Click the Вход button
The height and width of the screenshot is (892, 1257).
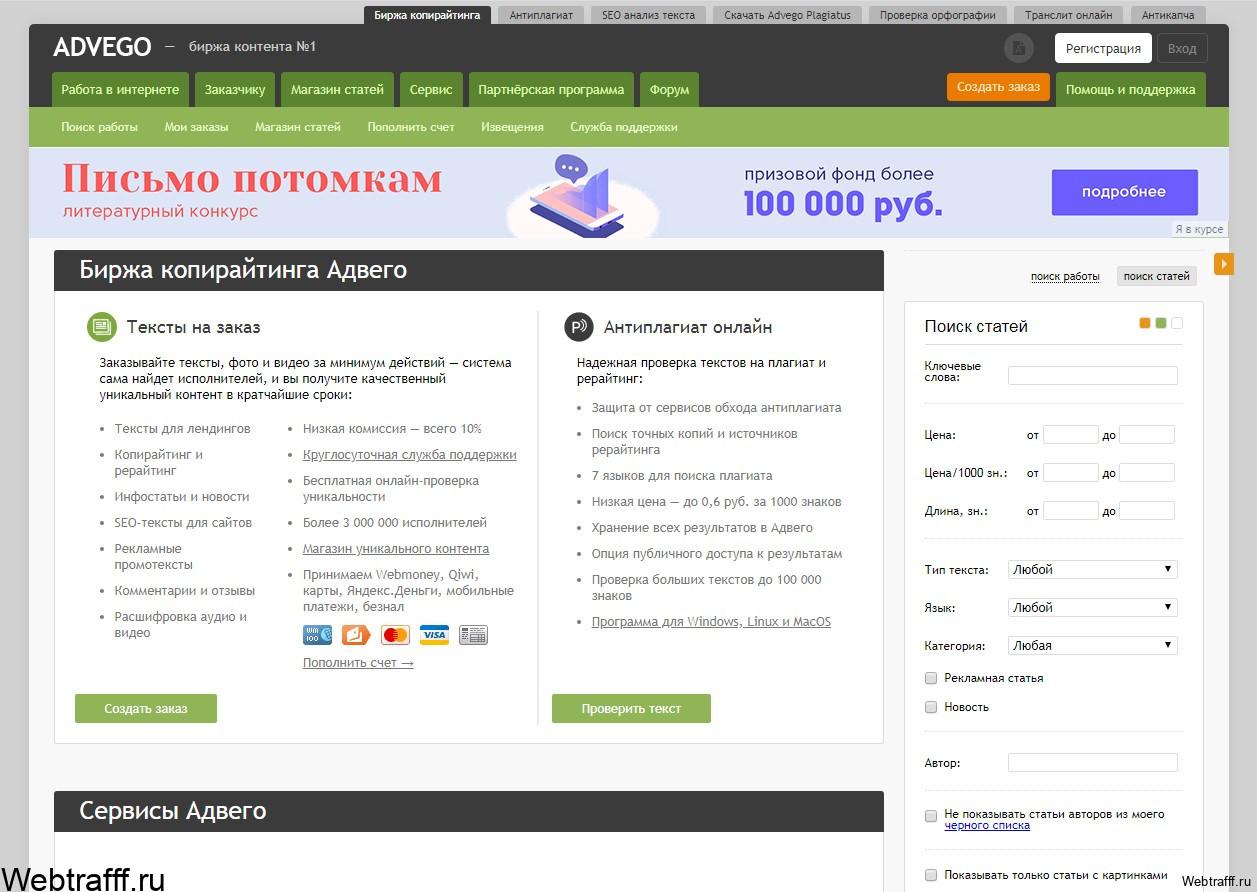tap(1182, 48)
